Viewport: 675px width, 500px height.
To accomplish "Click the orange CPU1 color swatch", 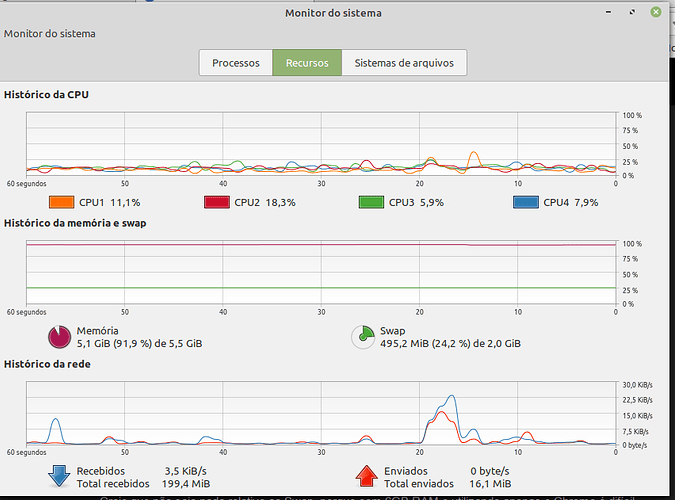I will click(62, 202).
